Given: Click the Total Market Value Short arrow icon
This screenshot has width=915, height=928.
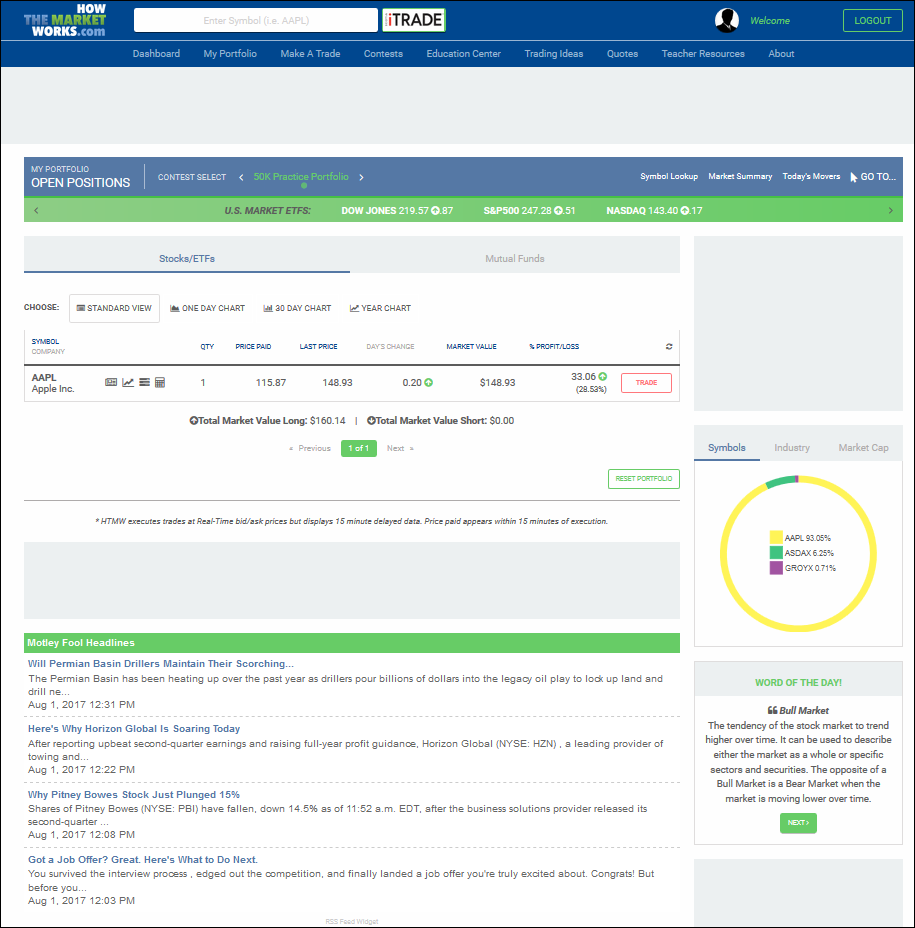Looking at the screenshot, I should click(x=371, y=421).
